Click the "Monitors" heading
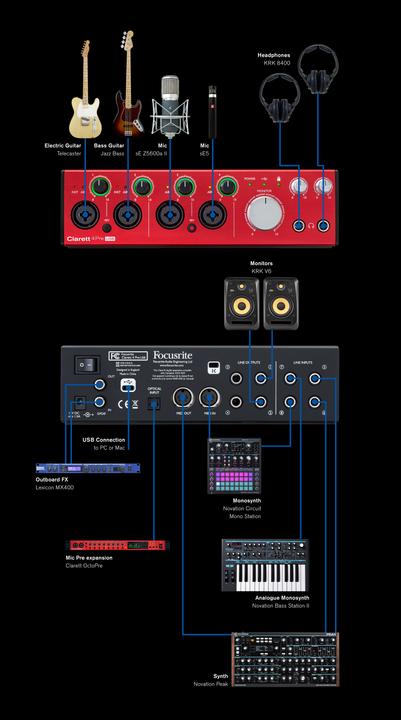 point(261,264)
